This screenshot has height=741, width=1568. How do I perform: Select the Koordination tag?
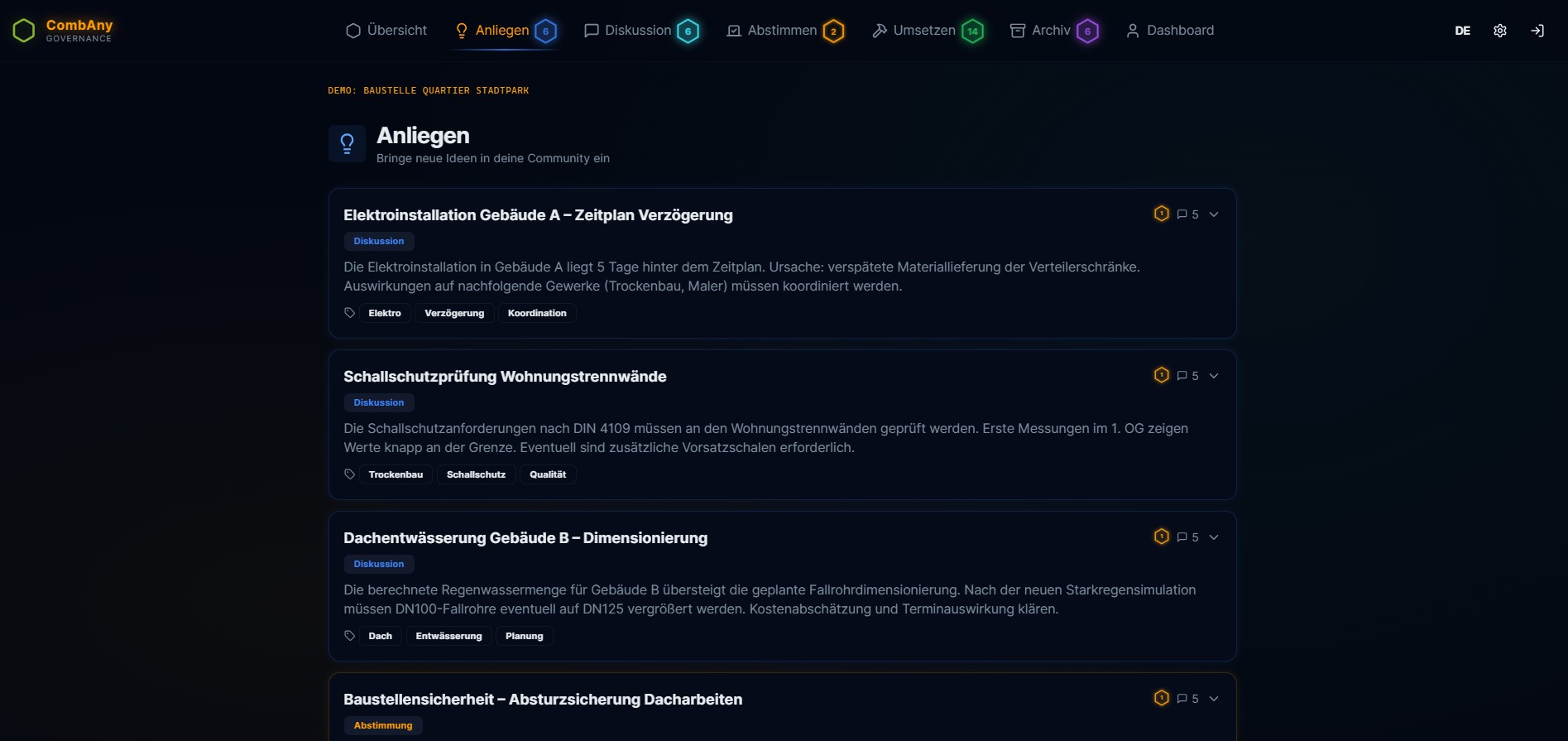537,313
